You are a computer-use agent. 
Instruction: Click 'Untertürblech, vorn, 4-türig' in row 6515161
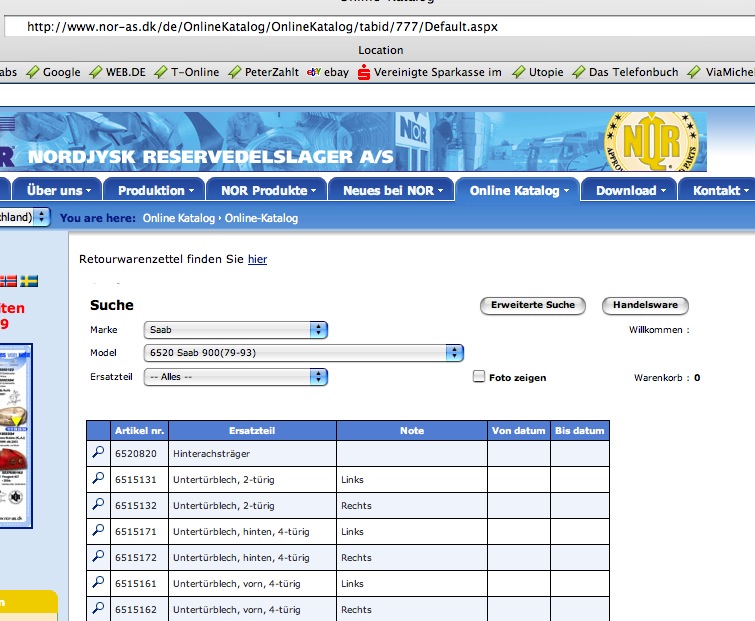236,583
